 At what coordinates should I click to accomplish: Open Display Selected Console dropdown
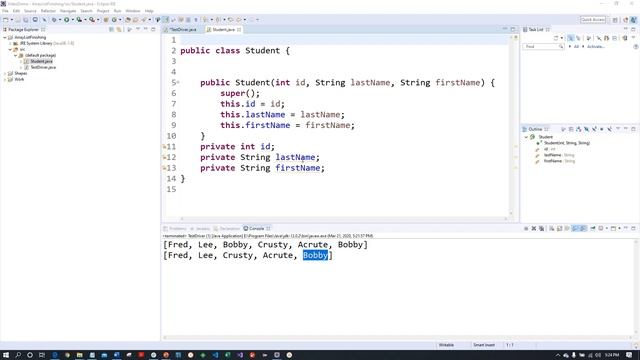tap(607, 229)
